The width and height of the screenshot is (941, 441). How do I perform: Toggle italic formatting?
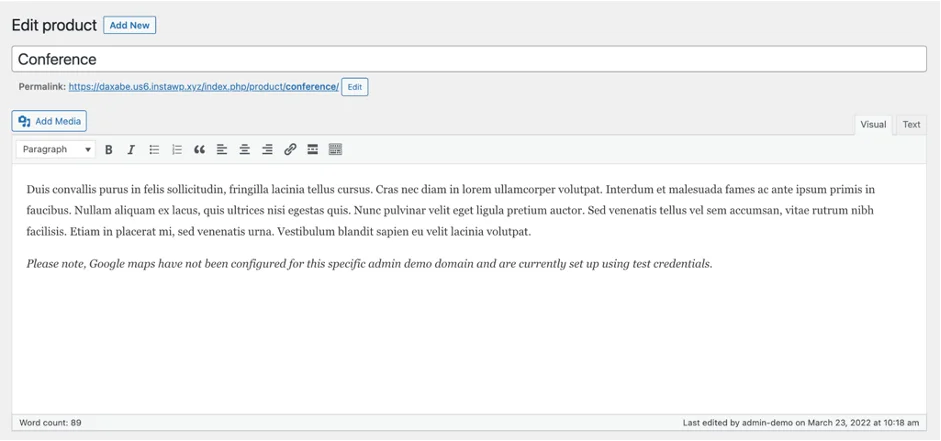pyautogui.click(x=131, y=150)
